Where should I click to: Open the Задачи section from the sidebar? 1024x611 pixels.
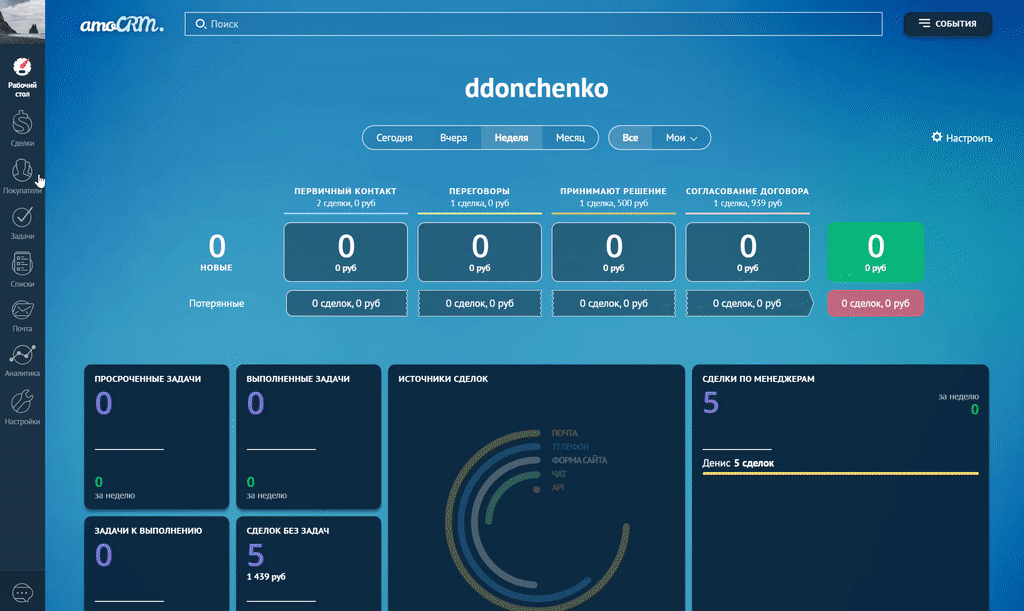pyautogui.click(x=22, y=222)
